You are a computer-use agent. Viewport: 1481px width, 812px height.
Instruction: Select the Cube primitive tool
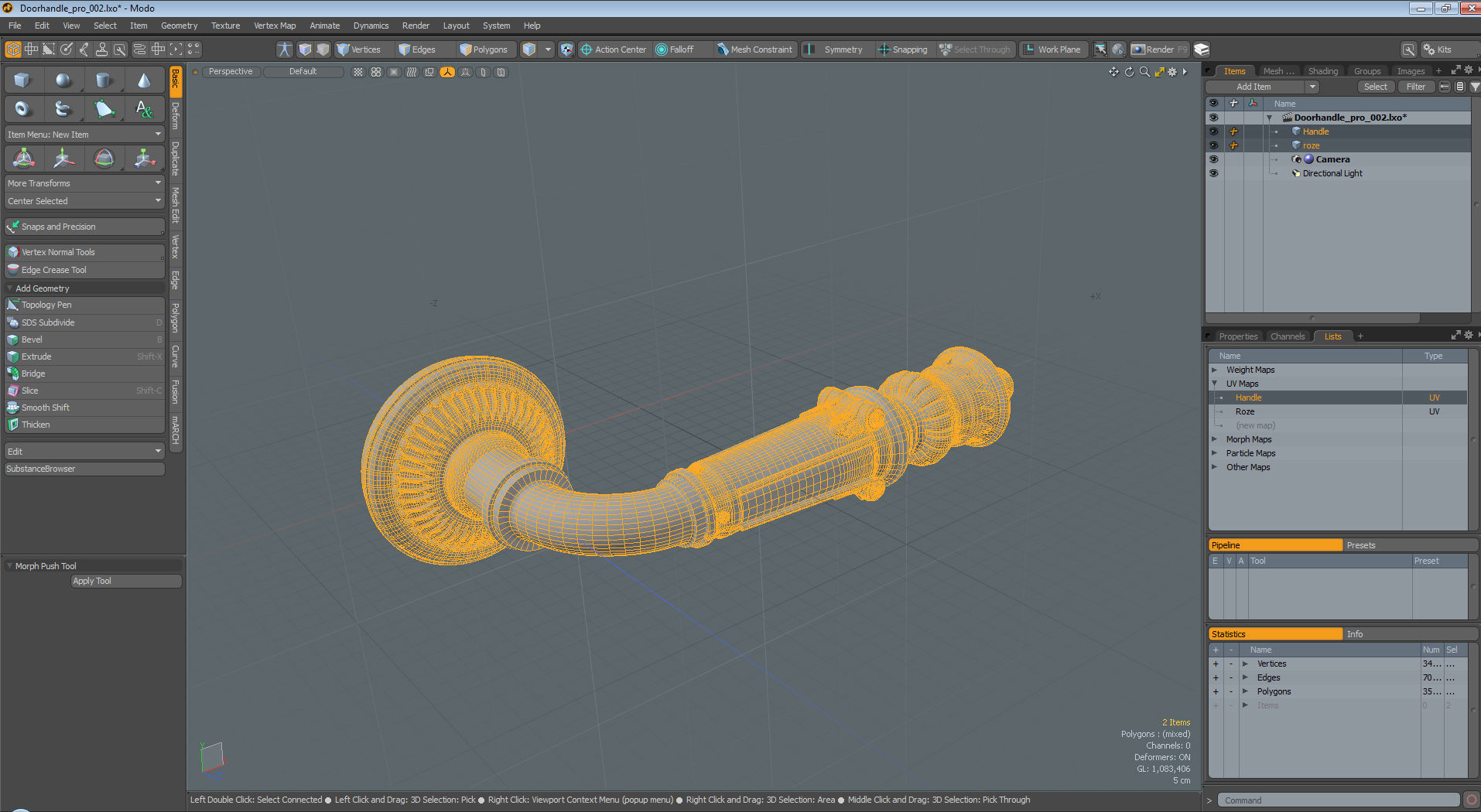[x=22, y=80]
